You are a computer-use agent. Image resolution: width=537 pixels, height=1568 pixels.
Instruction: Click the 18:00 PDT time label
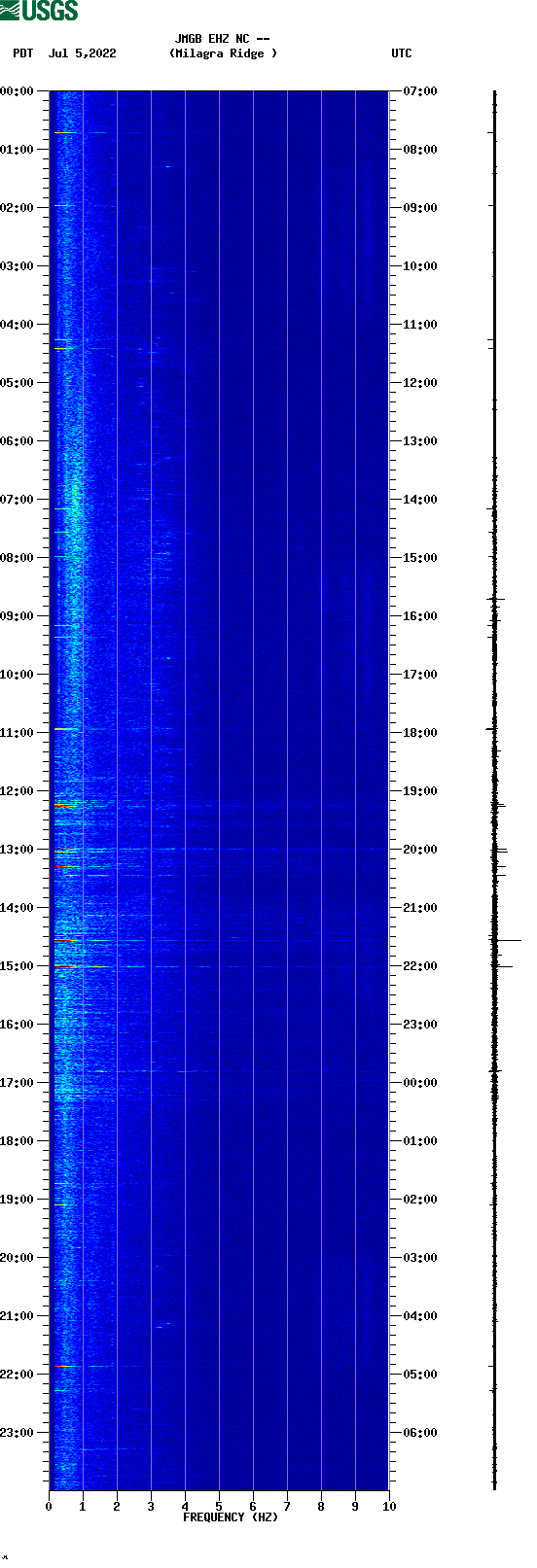point(18,1141)
